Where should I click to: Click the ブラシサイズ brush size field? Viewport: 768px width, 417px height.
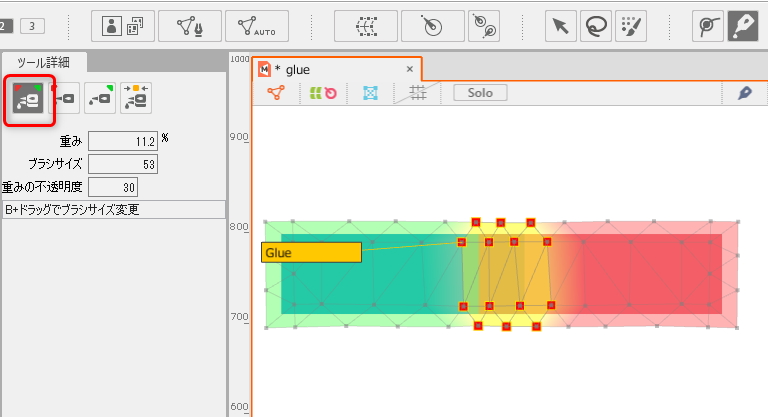122,164
